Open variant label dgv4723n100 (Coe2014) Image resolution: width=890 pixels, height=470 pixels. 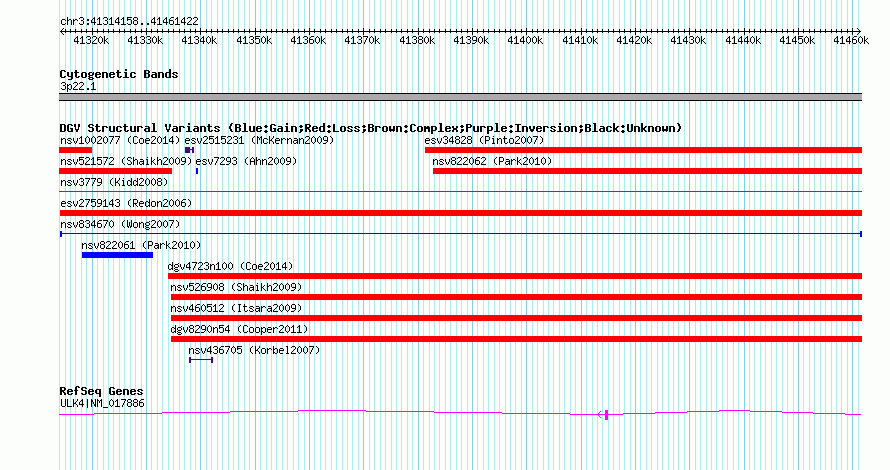pos(230,266)
